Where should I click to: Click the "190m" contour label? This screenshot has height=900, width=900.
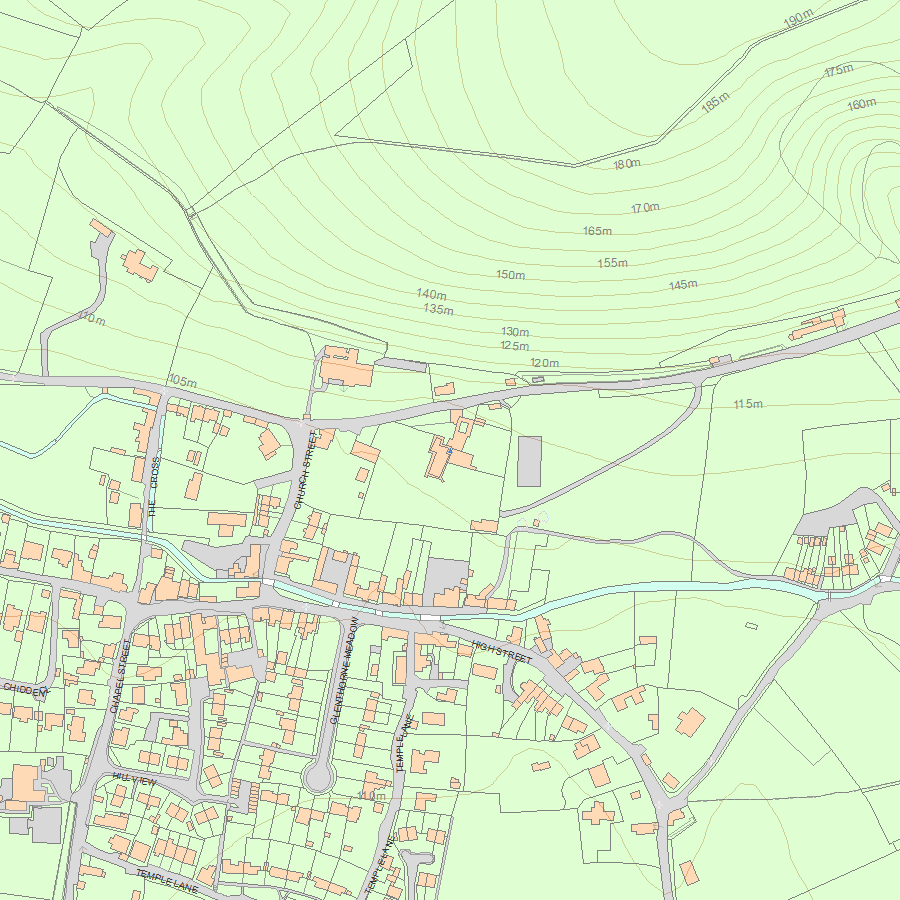pyautogui.click(x=798, y=18)
